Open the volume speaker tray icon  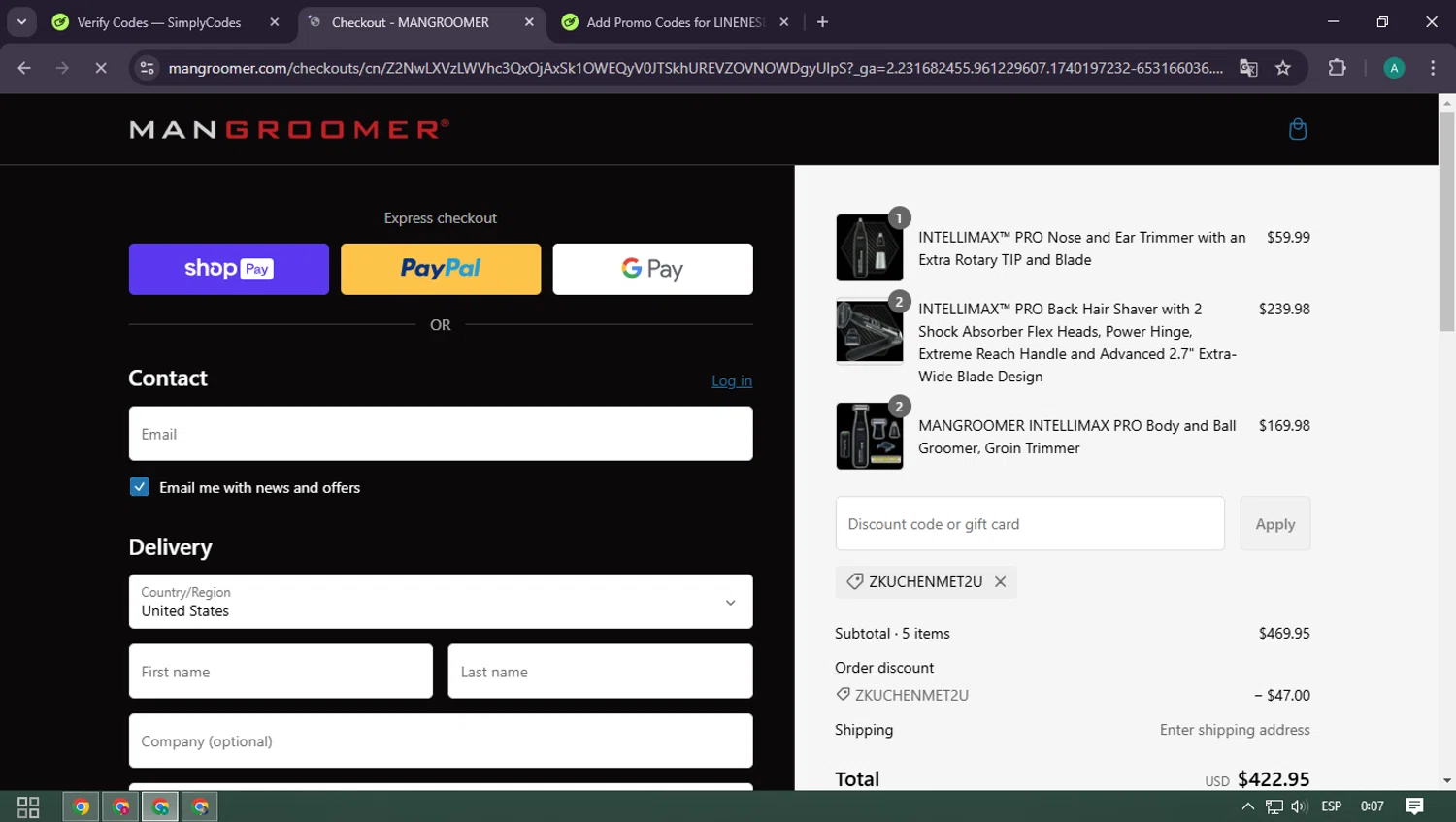[1301, 806]
